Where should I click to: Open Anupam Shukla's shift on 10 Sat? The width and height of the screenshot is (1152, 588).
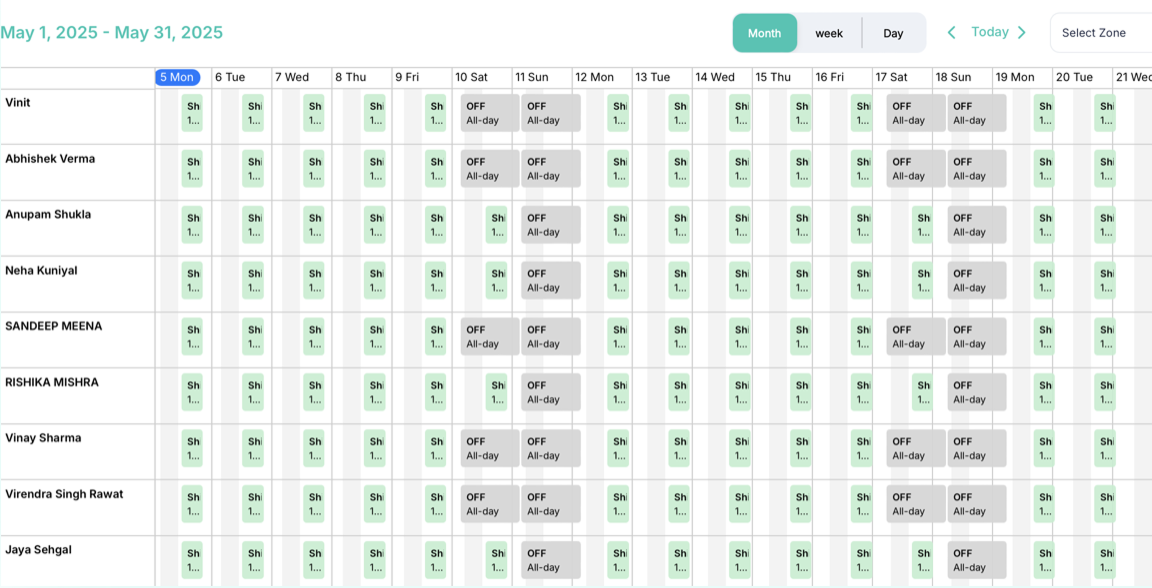497,225
